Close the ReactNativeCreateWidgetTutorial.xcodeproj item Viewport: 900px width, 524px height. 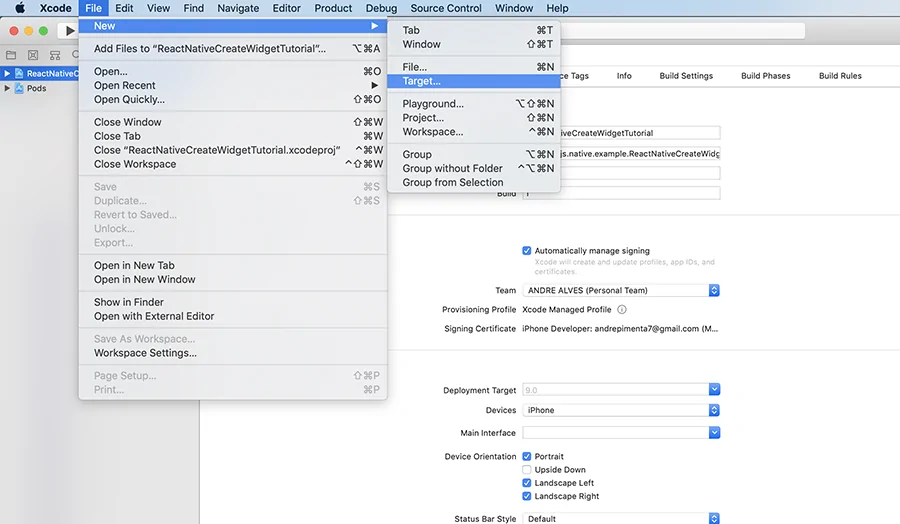point(232,150)
